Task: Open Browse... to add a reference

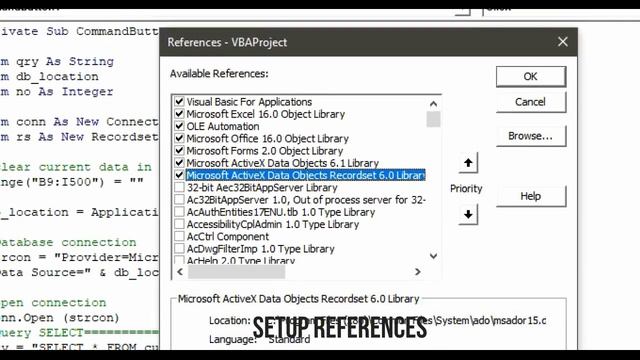Action: point(531,136)
